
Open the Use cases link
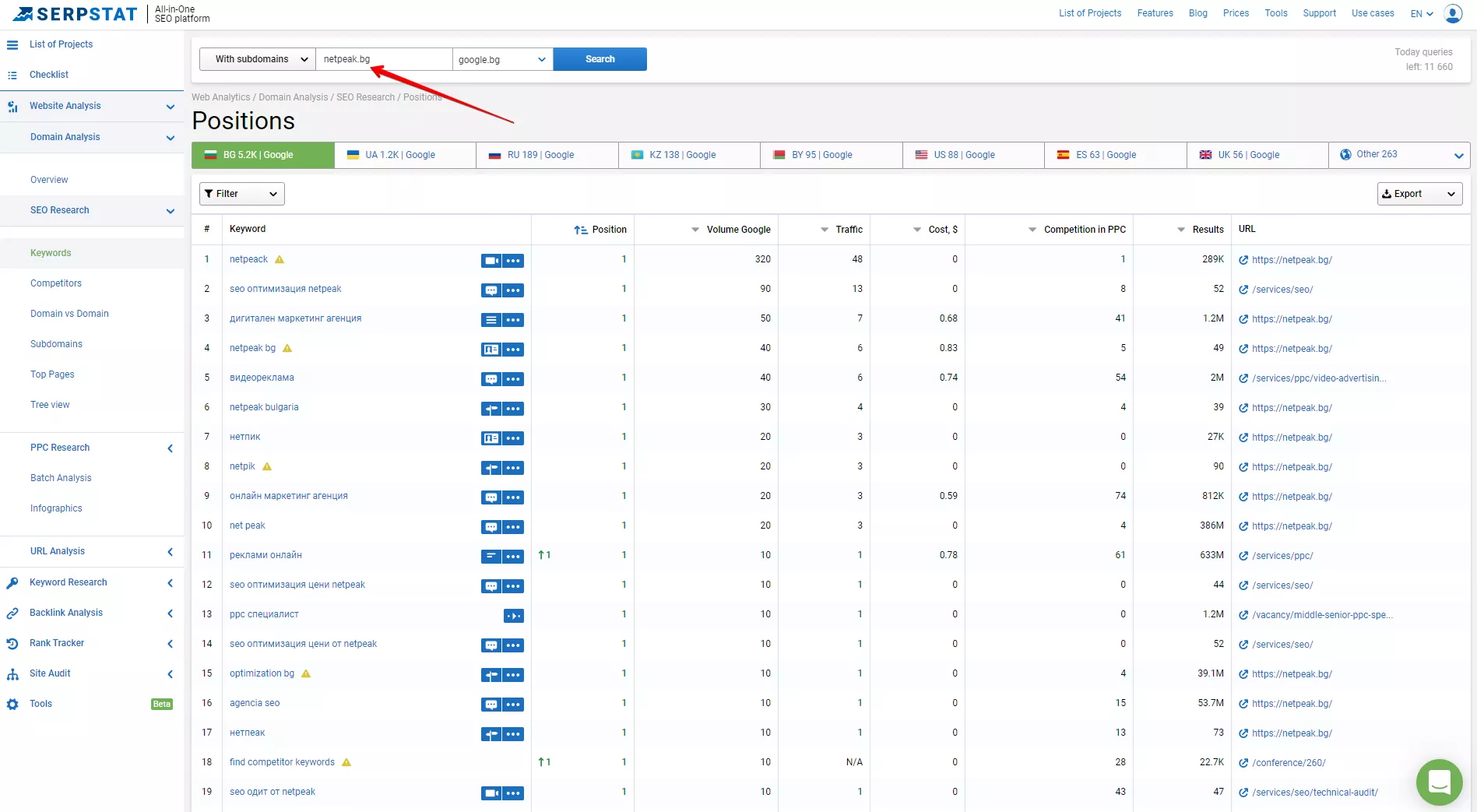point(1373,13)
